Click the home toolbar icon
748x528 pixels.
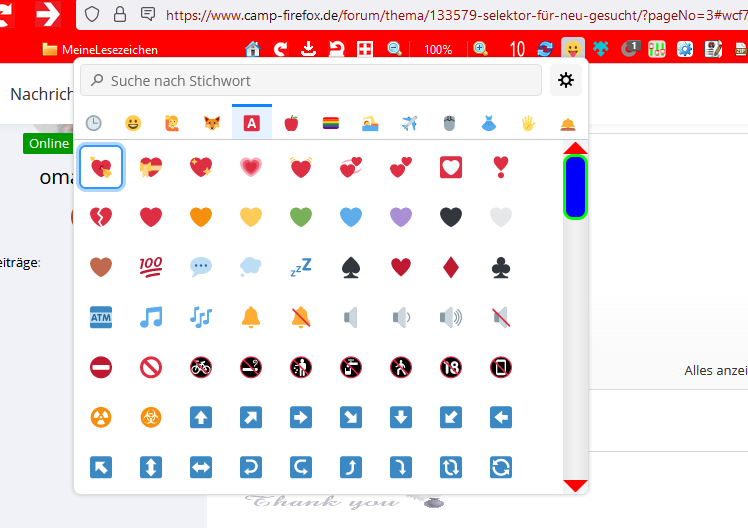pos(253,49)
